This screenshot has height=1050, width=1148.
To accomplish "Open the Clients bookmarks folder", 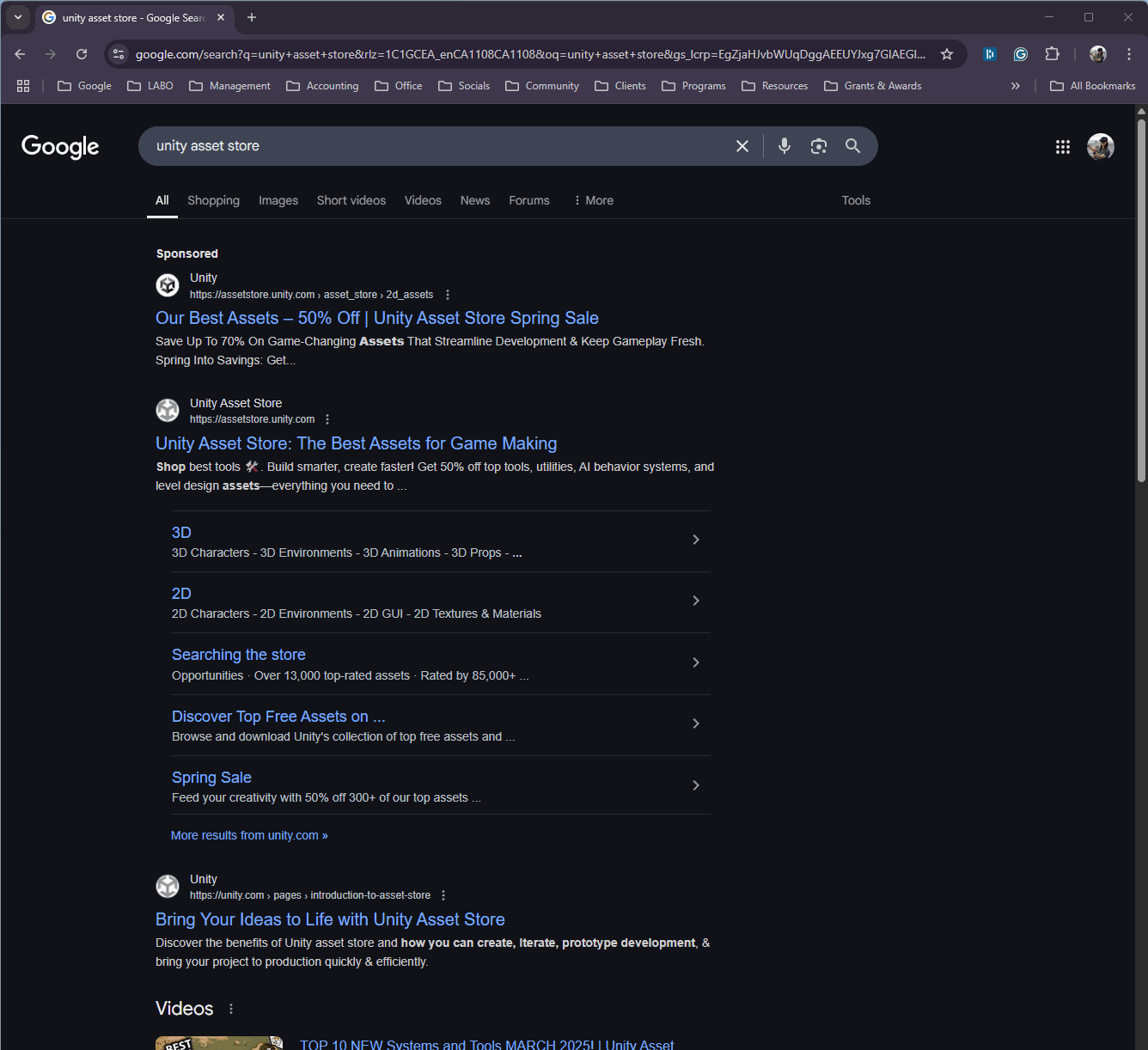I will [x=620, y=86].
